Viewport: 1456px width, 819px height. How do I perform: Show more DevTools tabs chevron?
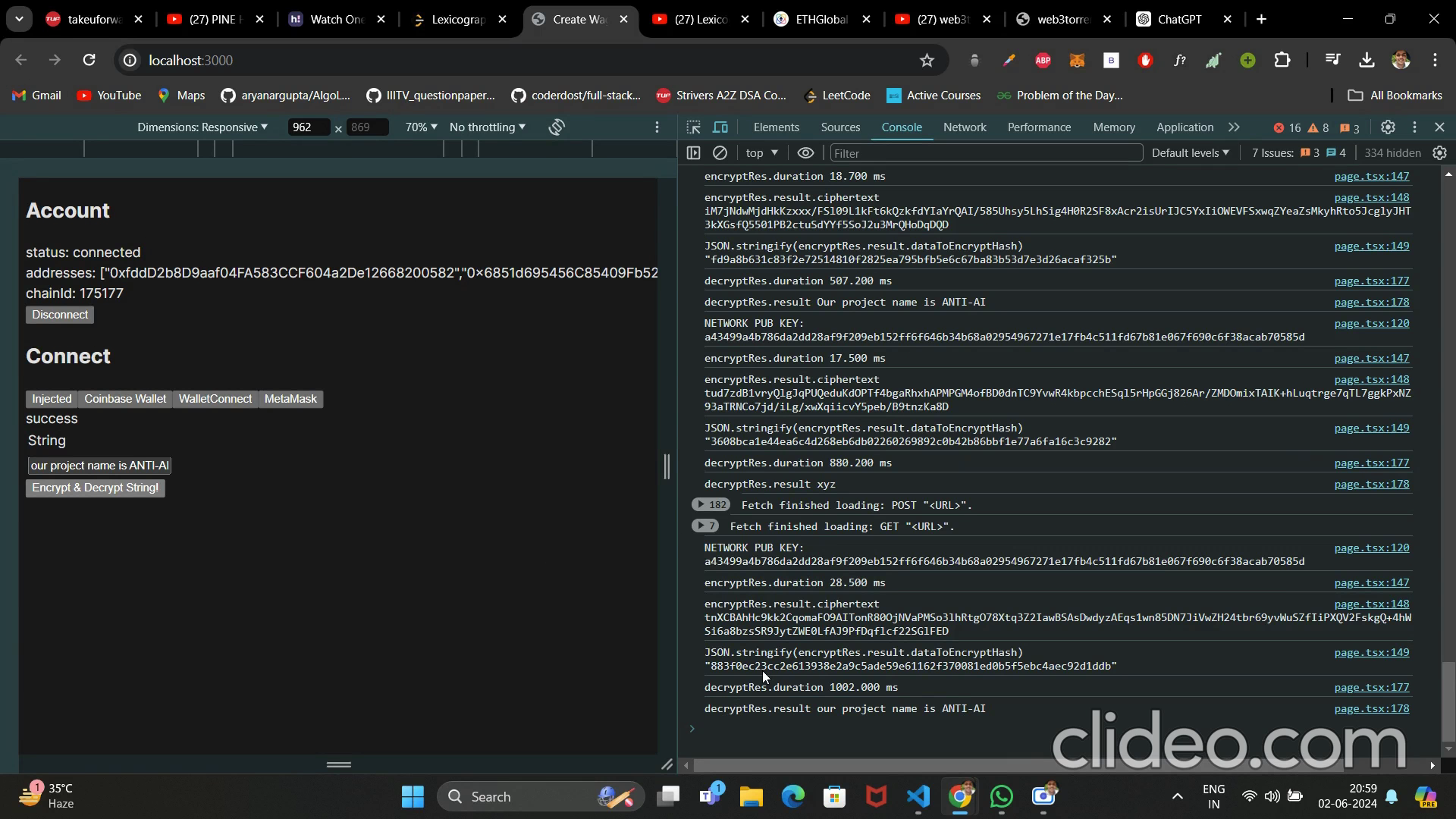pos(1234,127)
